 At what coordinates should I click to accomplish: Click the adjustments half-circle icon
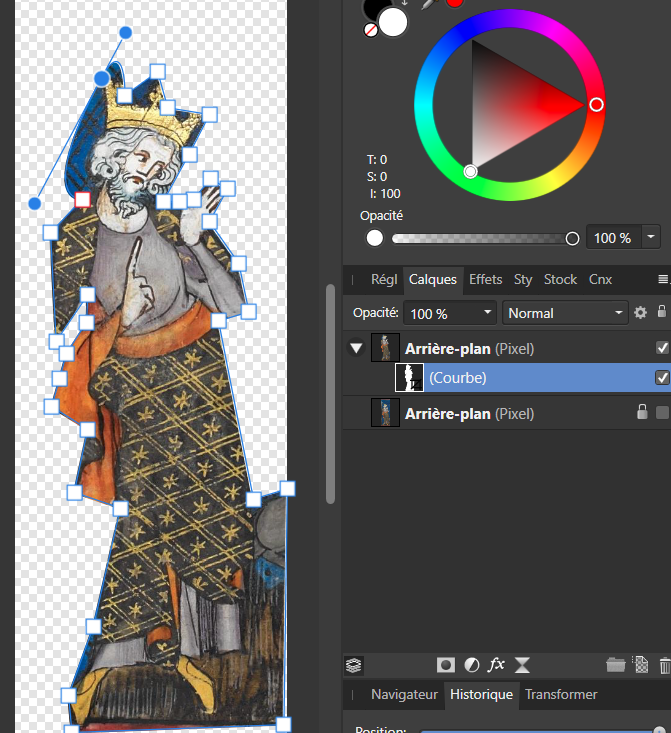point(471,665)
